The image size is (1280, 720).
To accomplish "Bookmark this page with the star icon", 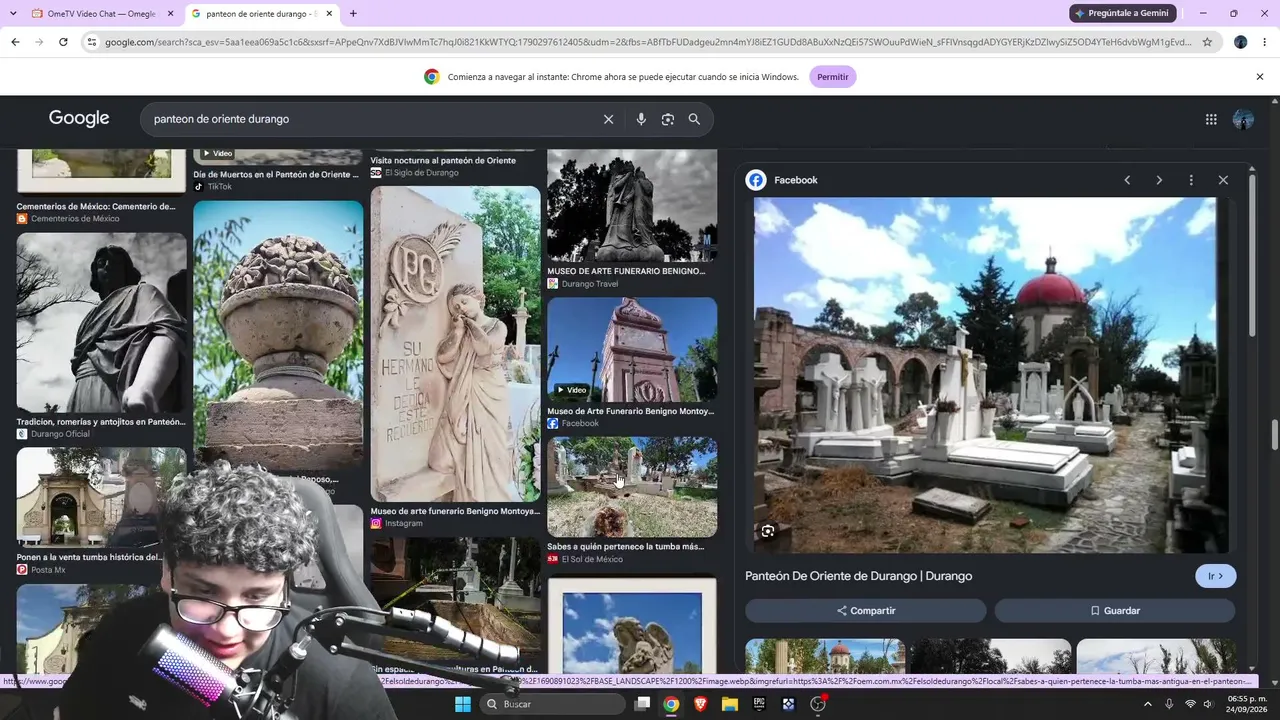I will (x=1207, y=42).
